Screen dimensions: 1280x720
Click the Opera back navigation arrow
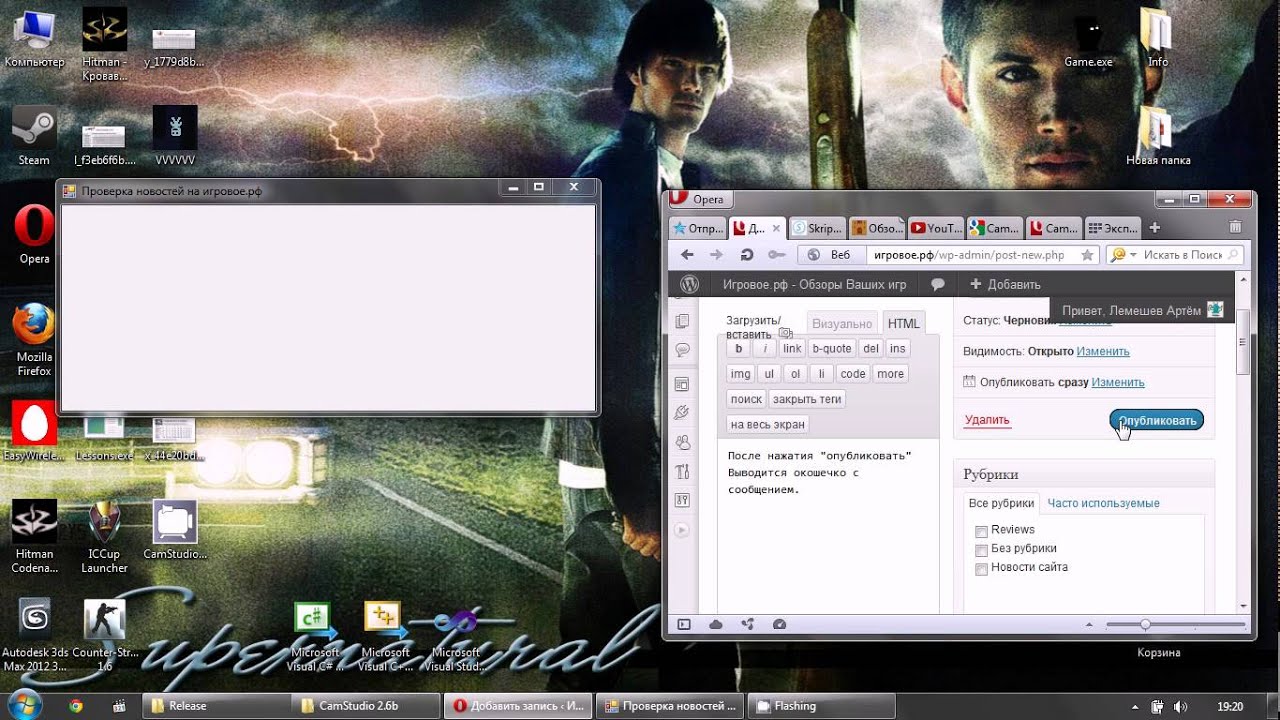[687, 255]
